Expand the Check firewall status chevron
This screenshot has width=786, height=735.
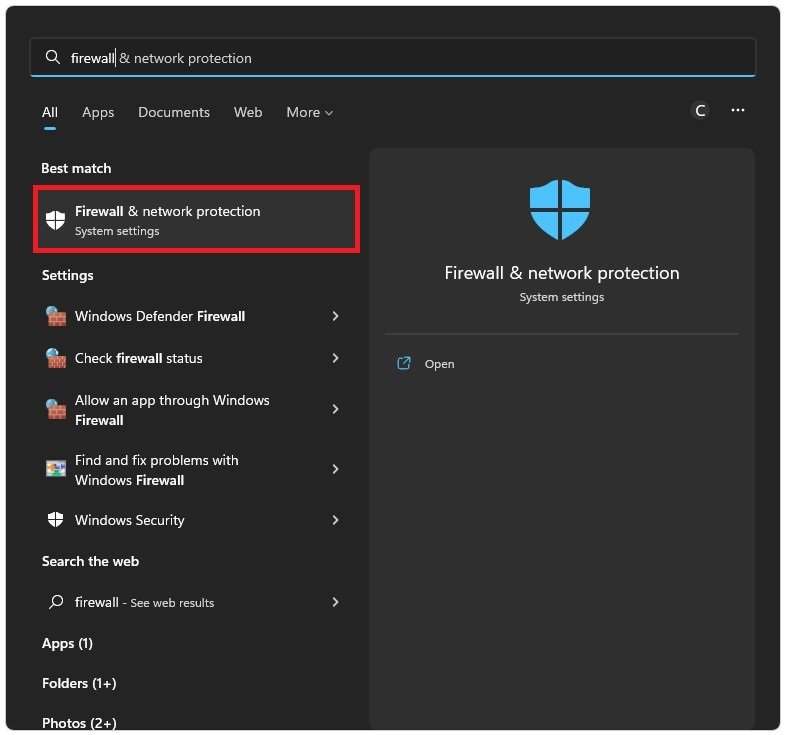click(335, 358)
